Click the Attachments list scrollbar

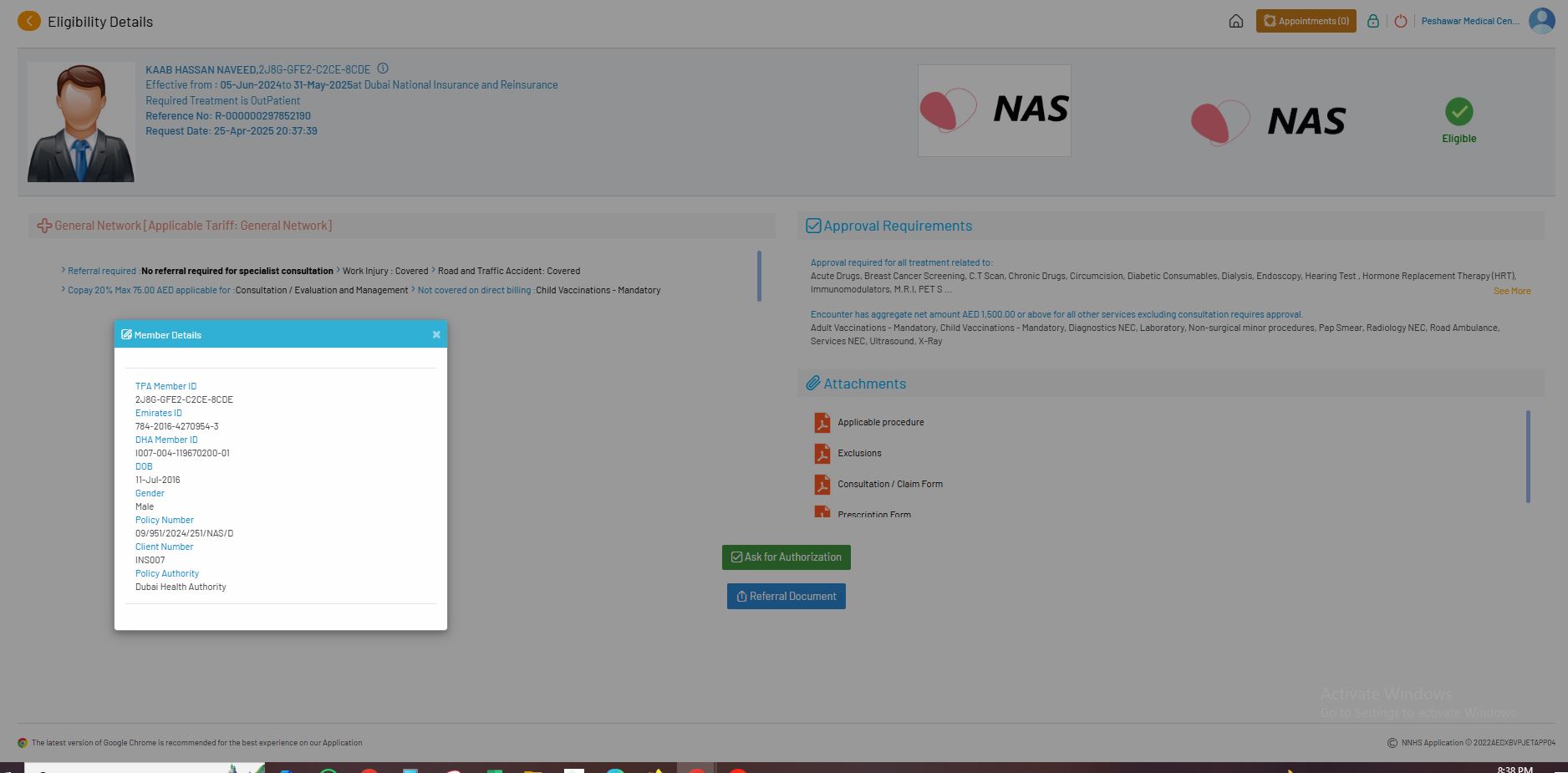pyautogui.click(x=1528, y=455)
